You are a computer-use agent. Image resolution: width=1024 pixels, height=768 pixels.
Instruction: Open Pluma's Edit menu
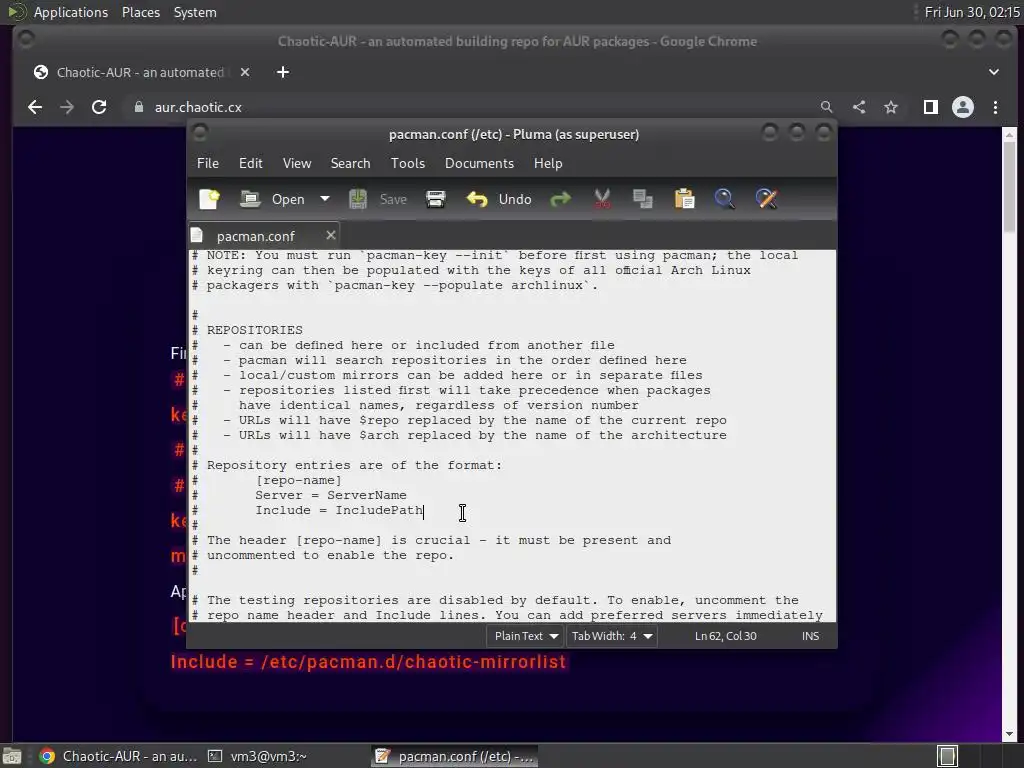pyautogui.click(x=251, y=163)
